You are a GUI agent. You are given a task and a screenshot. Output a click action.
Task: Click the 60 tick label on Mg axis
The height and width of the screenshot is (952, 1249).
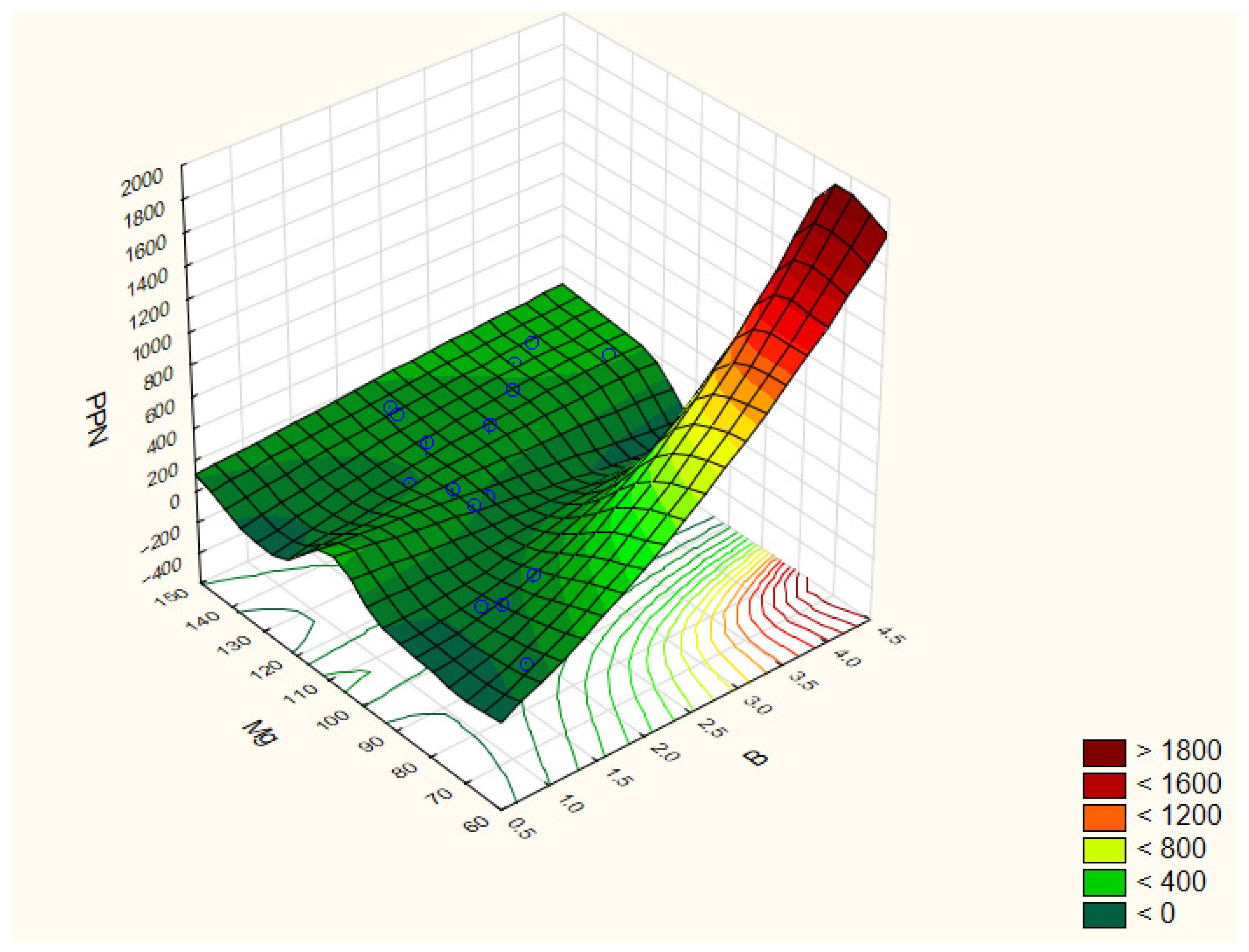pos(476,824)
